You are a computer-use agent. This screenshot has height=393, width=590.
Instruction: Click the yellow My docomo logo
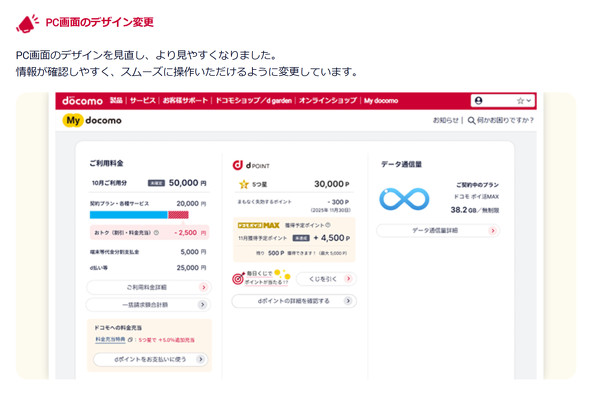tap(92, 120)
